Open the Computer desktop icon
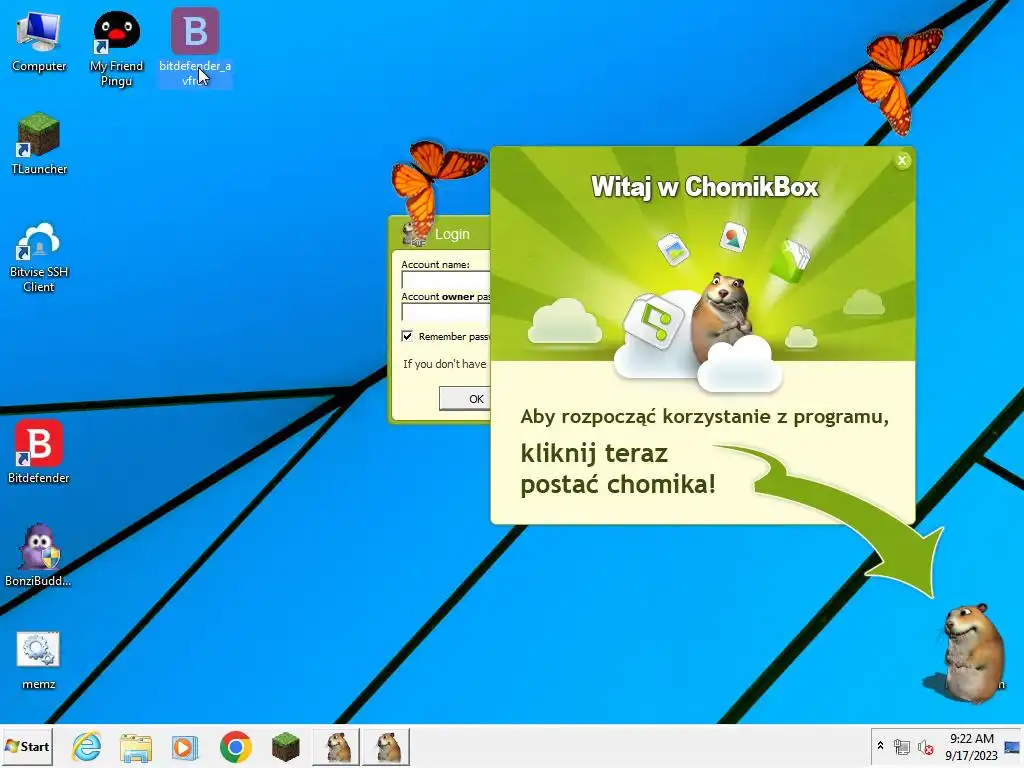 pos(39,42)
